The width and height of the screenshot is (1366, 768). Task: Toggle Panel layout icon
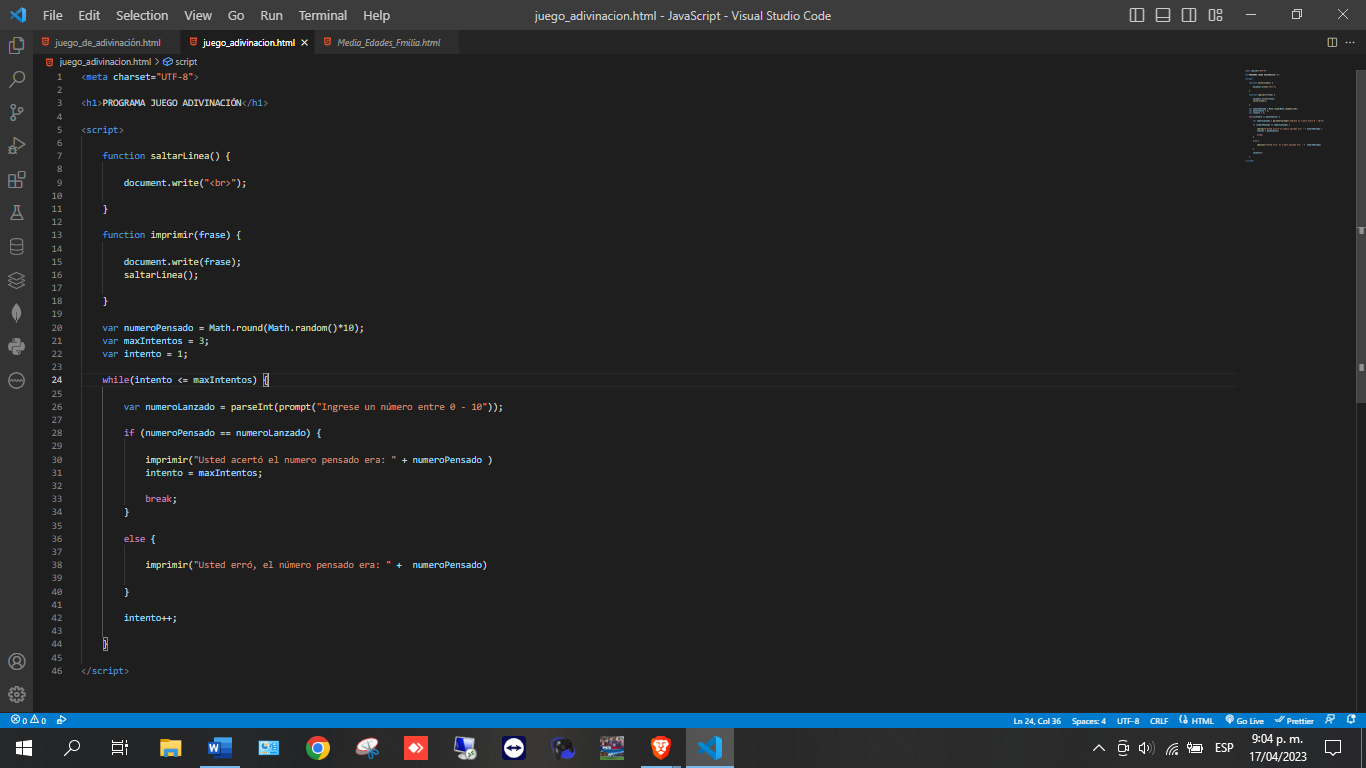point(1163,15)
